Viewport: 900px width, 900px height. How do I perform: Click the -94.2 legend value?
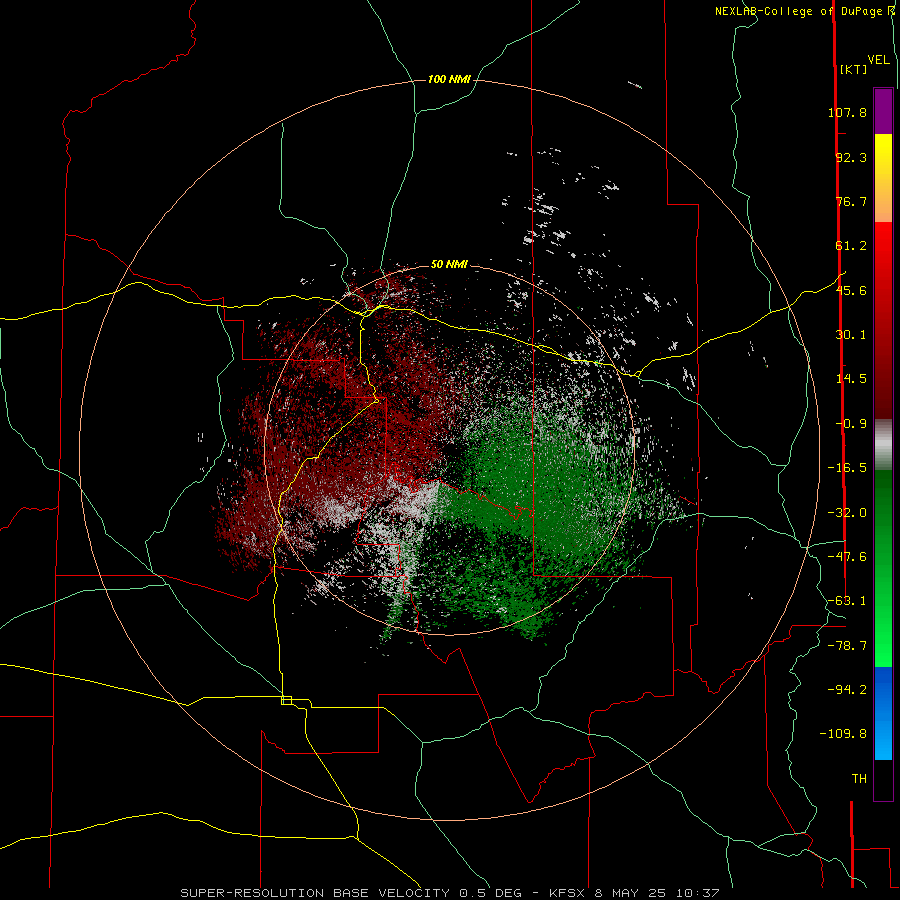pos(847,689)
